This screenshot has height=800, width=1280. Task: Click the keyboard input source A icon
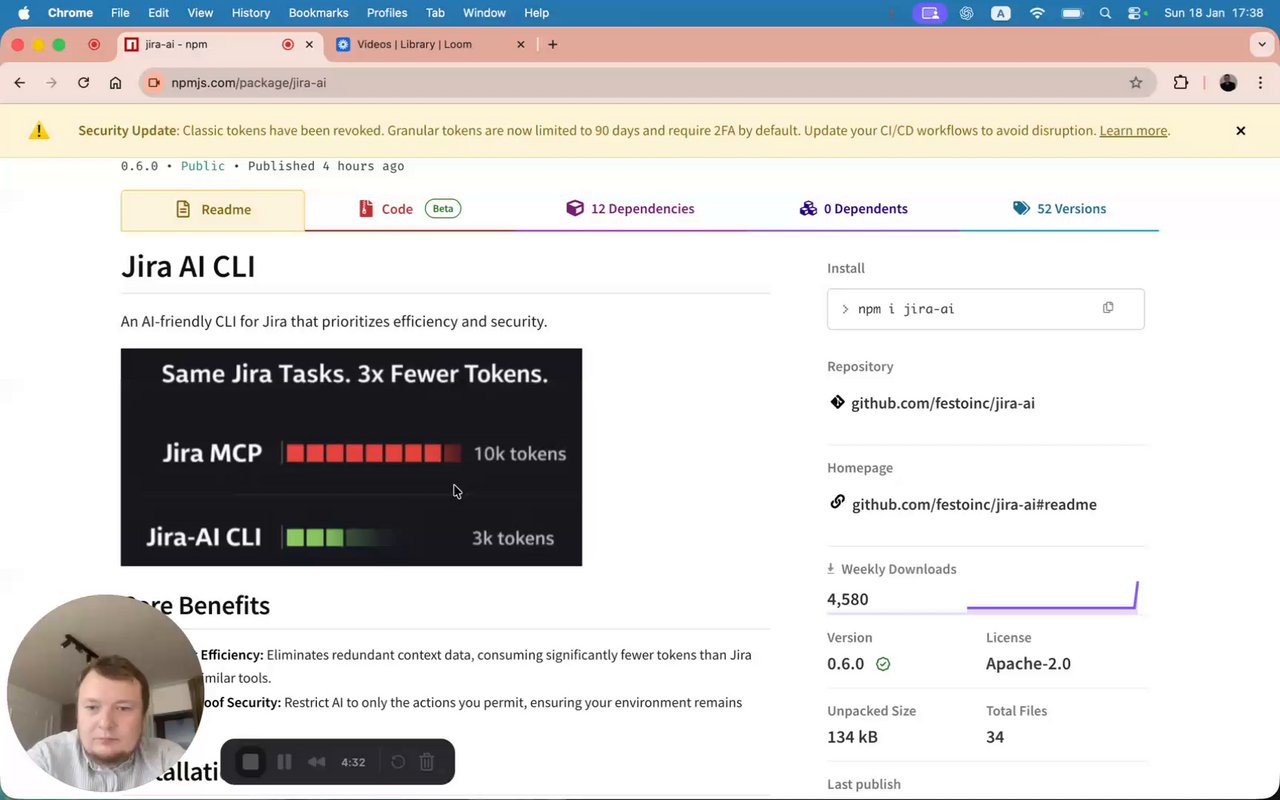[x=1001, y=13]
